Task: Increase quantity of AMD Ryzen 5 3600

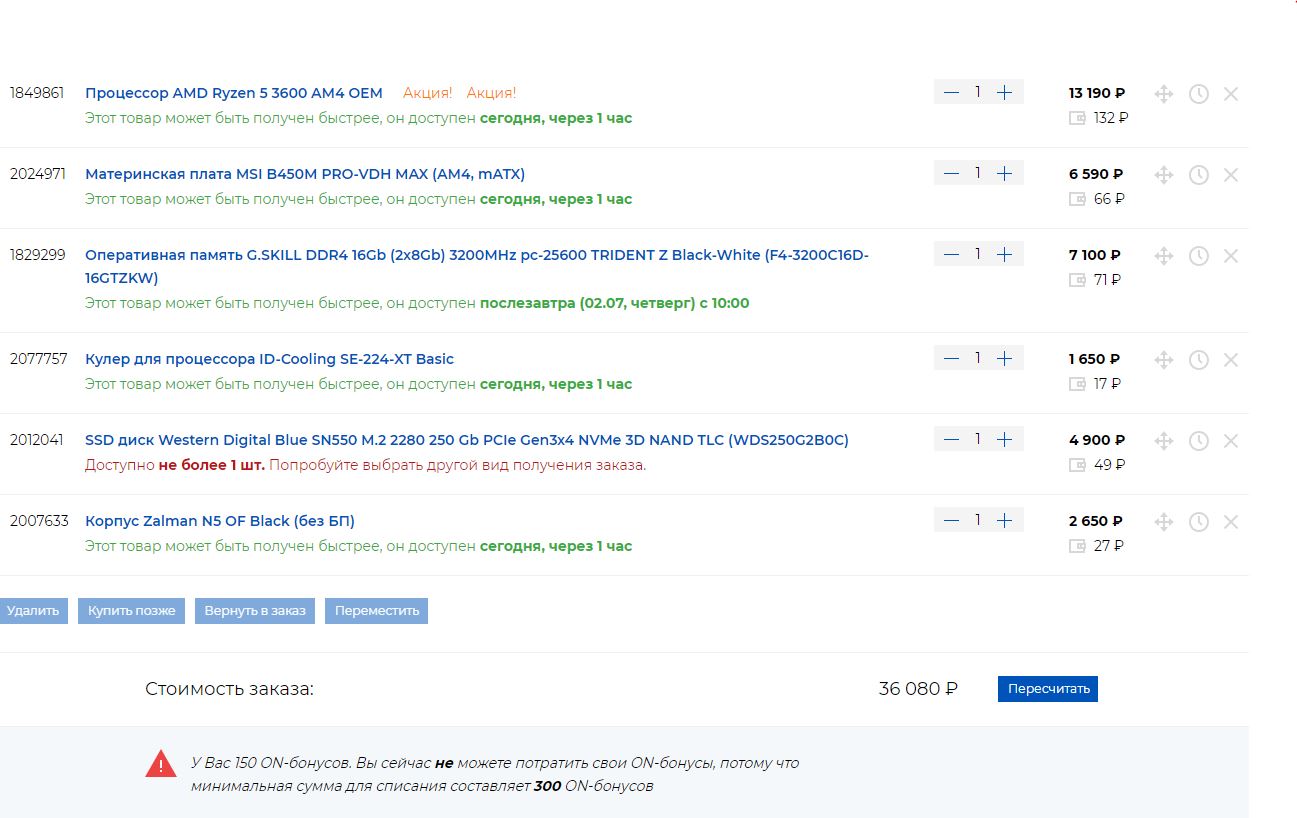Action: [x=1005, y=92]
